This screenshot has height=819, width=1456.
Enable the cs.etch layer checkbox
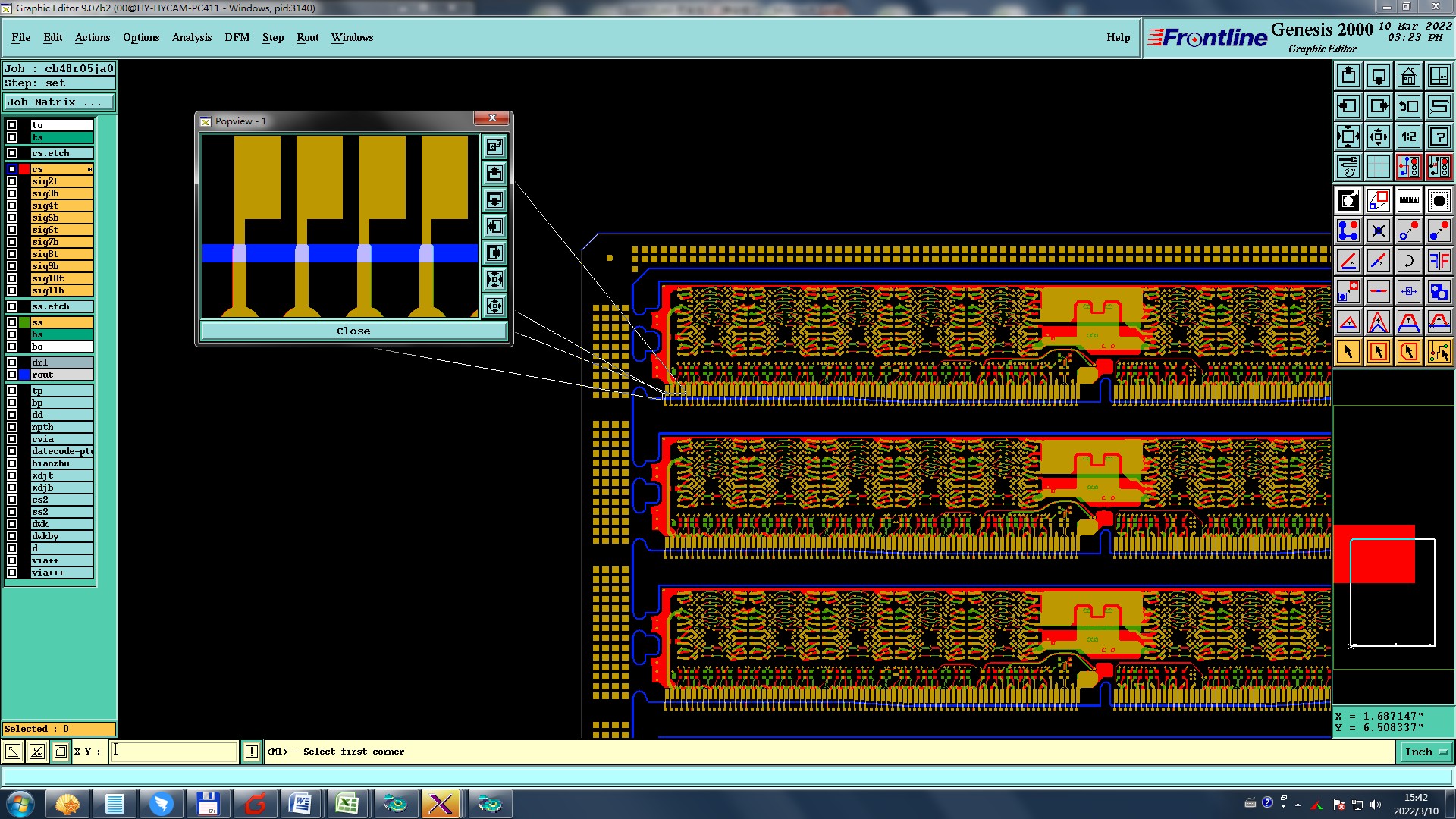pos(12,153)
